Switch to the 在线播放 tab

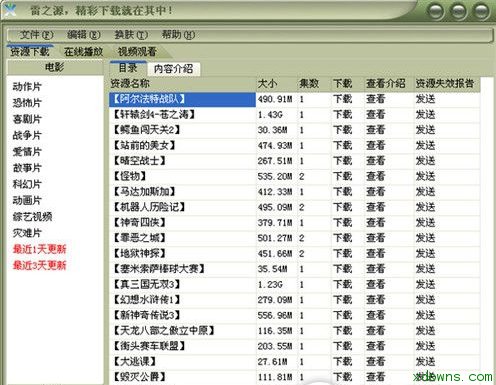click(x=83, y=52)
